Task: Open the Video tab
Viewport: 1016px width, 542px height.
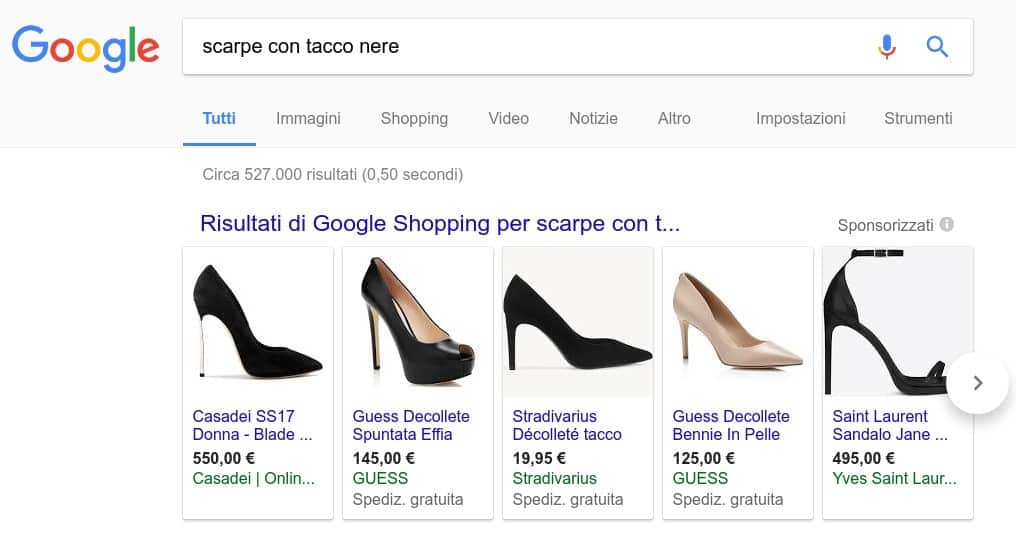Action: (x=509, y=119)
